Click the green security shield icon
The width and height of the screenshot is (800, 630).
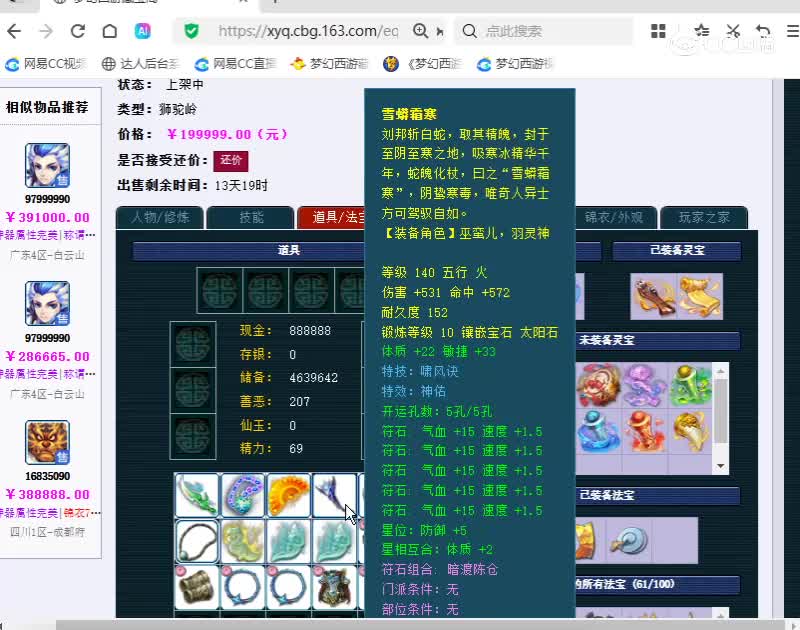[192, 31]
